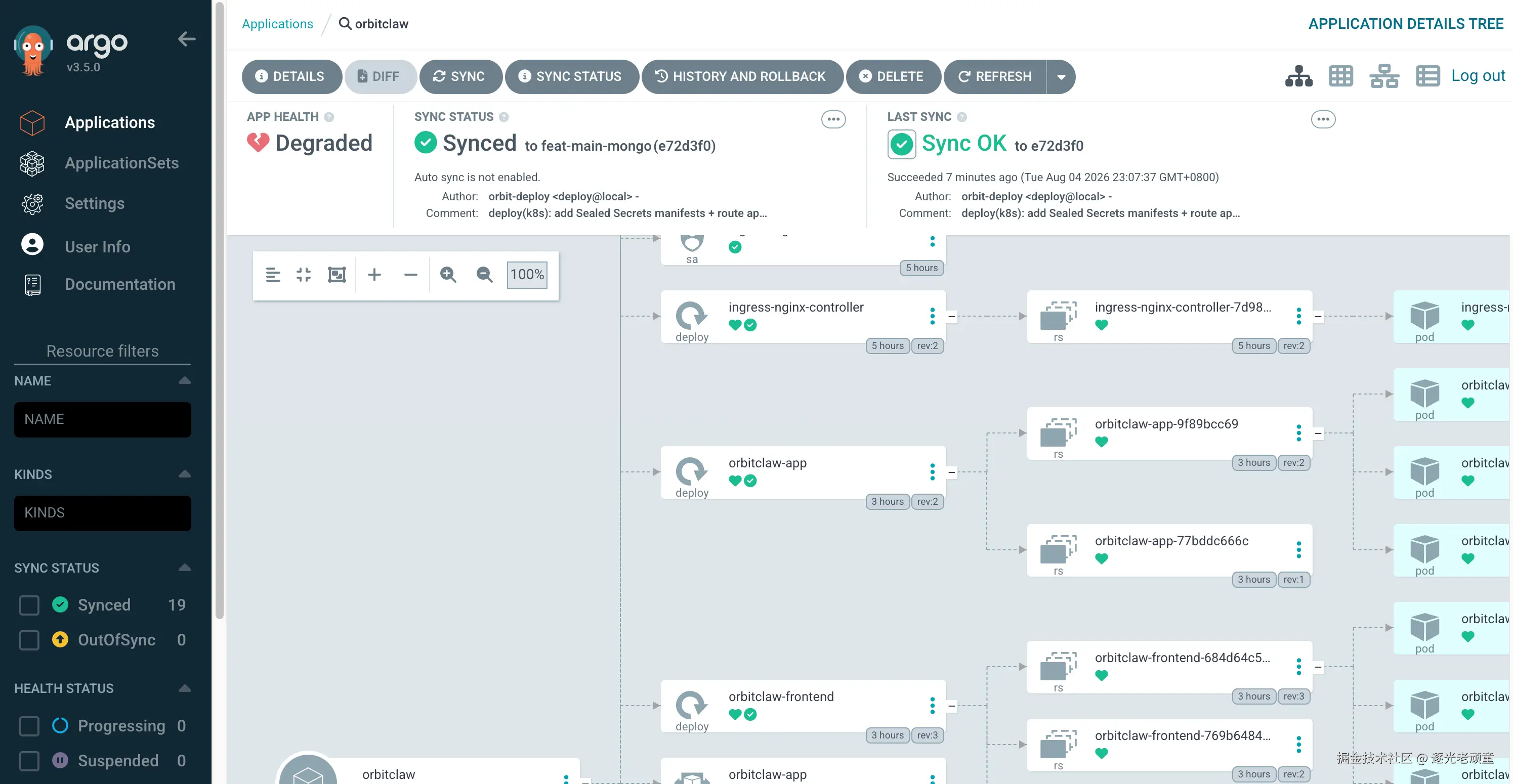Click compact nodes toggle icon in toolbar
Image resolution: width=1513 pixels, height=784 pixels.
tap(304, 274)
